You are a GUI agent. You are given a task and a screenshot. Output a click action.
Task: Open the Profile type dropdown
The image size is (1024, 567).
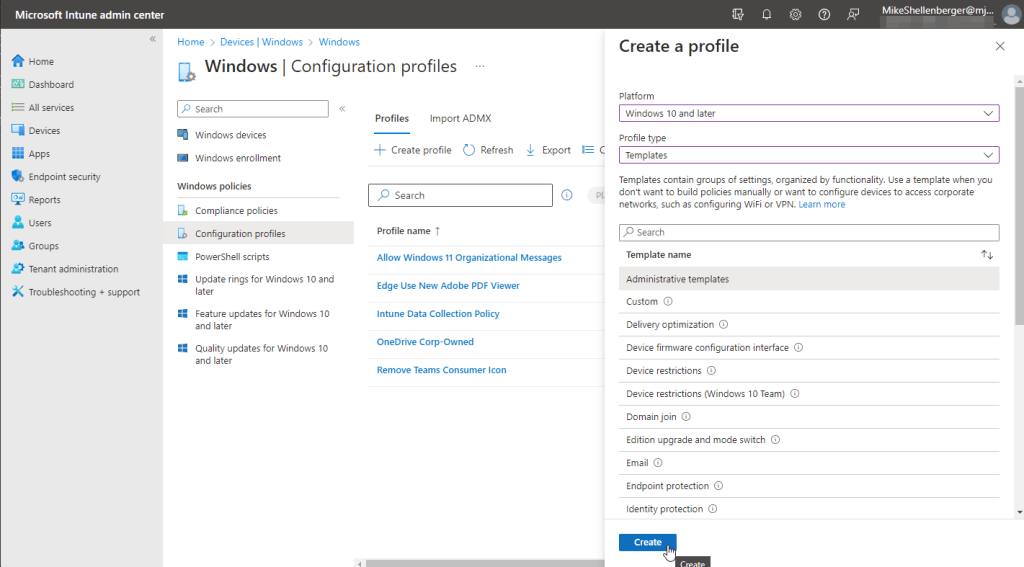(x=808, y=156)
